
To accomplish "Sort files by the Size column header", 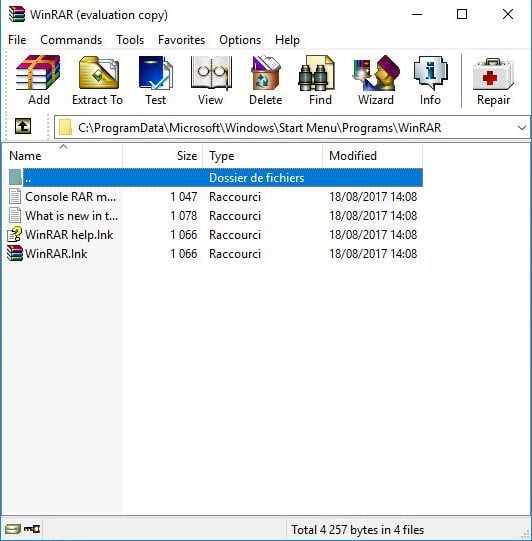I will [162, 156].
